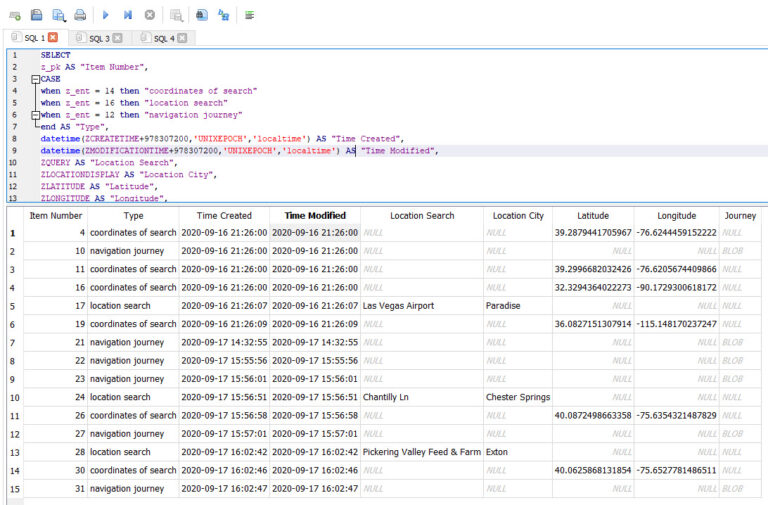Click the save results view icon

pyautogui.click(x=176, y=15)
